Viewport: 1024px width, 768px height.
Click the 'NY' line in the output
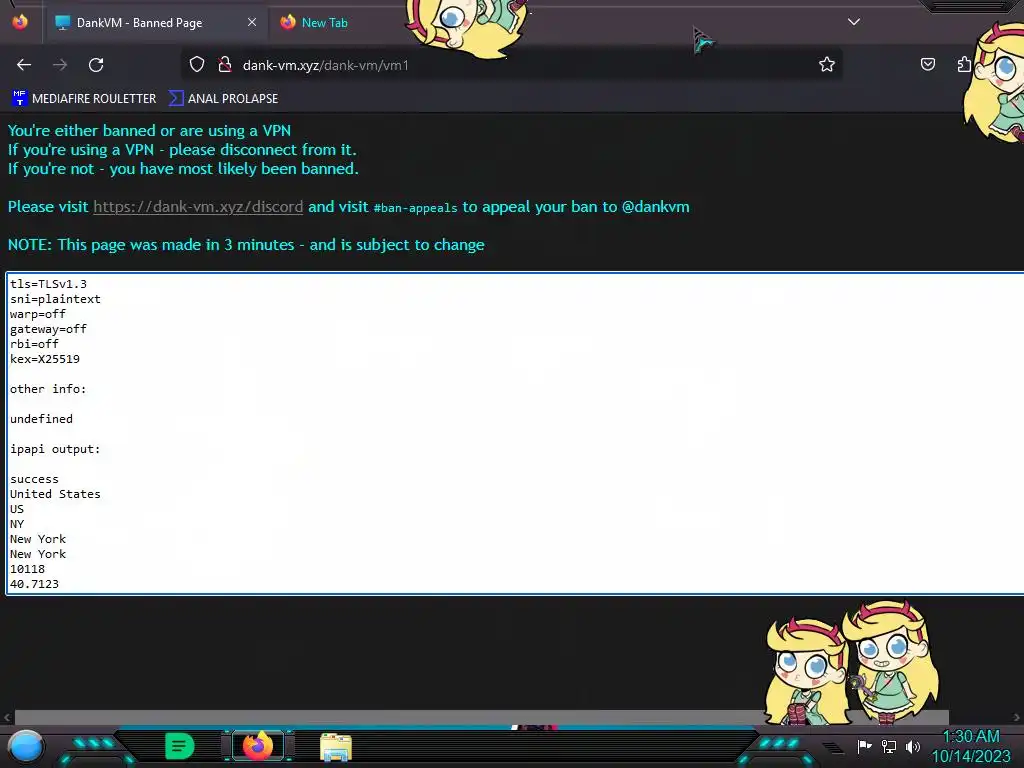tap(17, 524)
